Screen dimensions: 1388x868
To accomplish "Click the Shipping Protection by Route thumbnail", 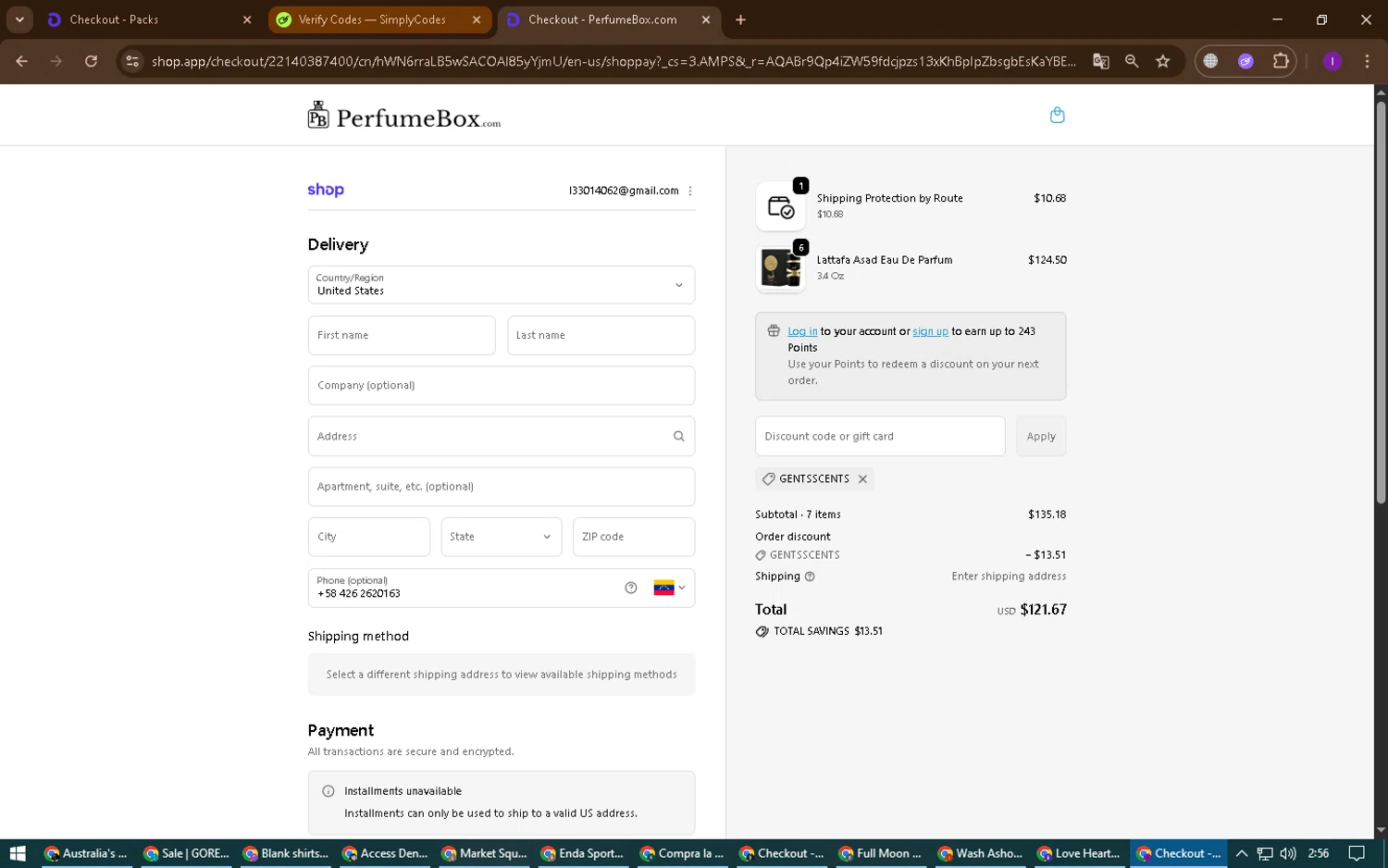I will (780, 205).
